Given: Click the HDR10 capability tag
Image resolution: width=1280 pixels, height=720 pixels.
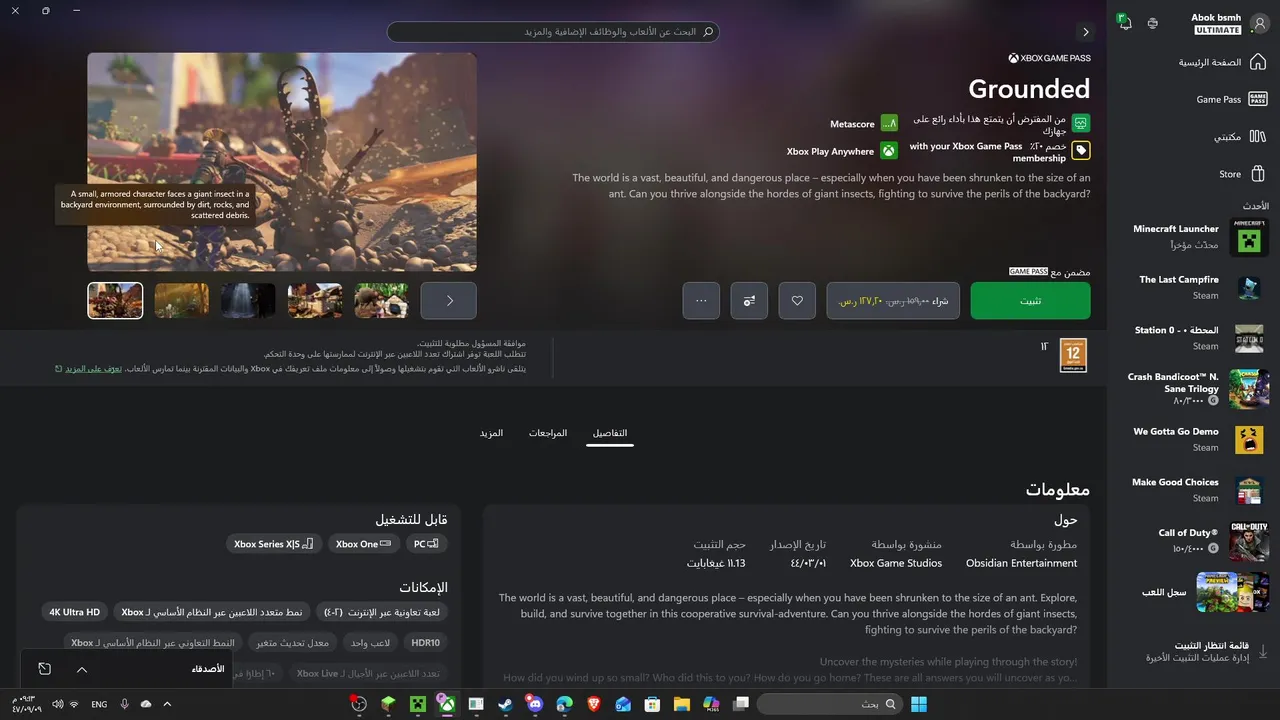Looking at the screenshot, I should (x=425, y=642).
